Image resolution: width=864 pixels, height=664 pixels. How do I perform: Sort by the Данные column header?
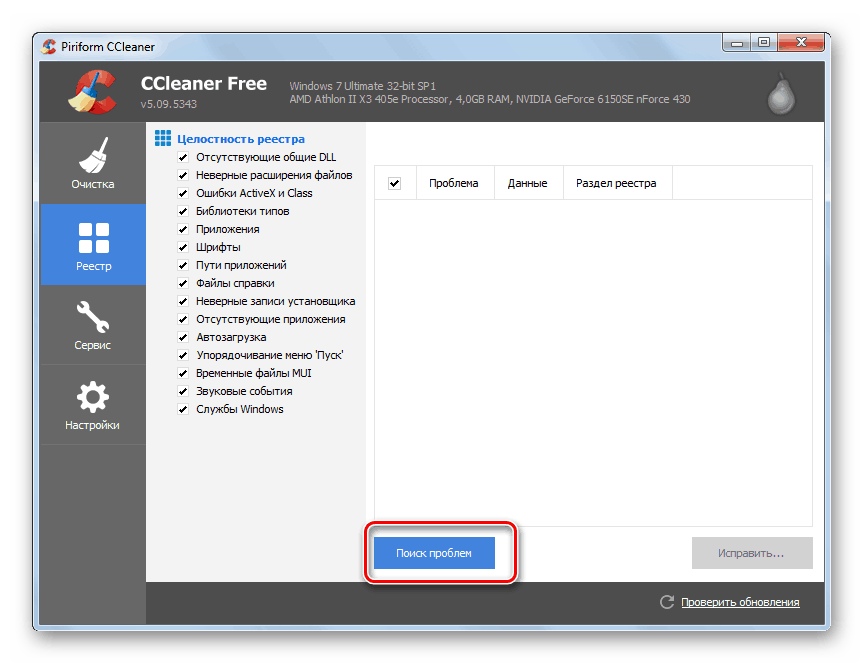(x=528, y=183)
